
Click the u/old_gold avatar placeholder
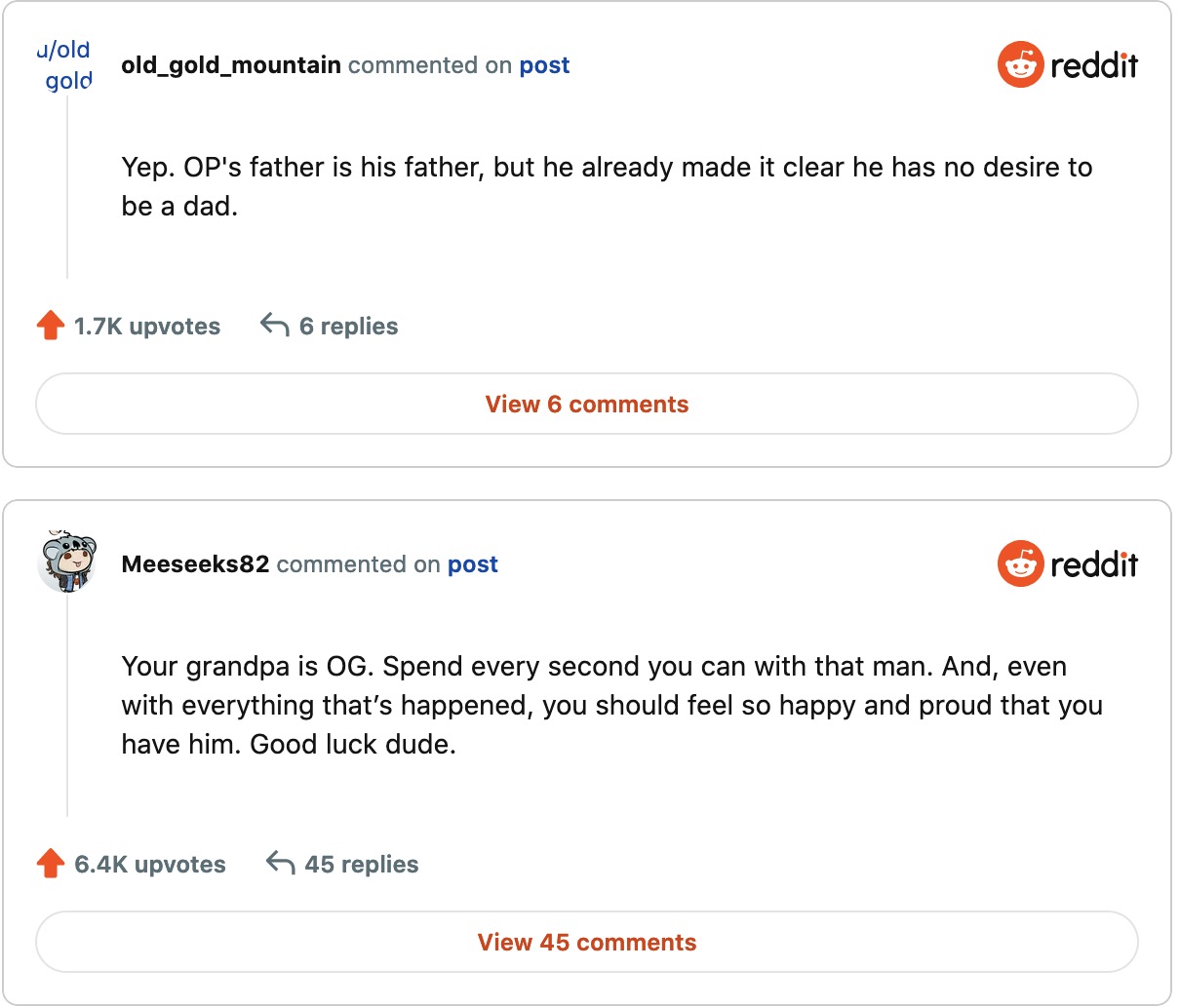tap(67, 65)
